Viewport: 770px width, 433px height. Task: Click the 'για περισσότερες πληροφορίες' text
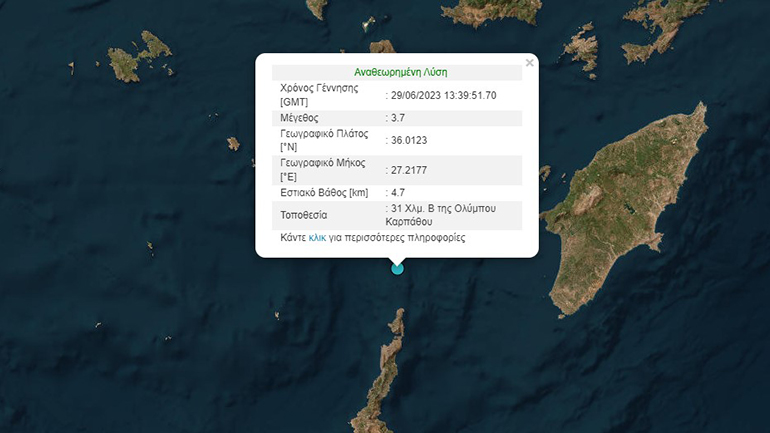click(397, 238)
